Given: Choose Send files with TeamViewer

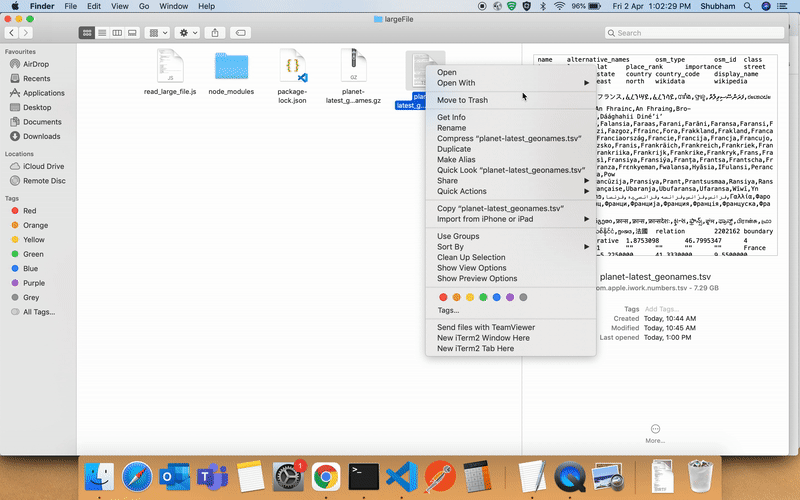Looking at the screenshot, I should coord(511,328).
